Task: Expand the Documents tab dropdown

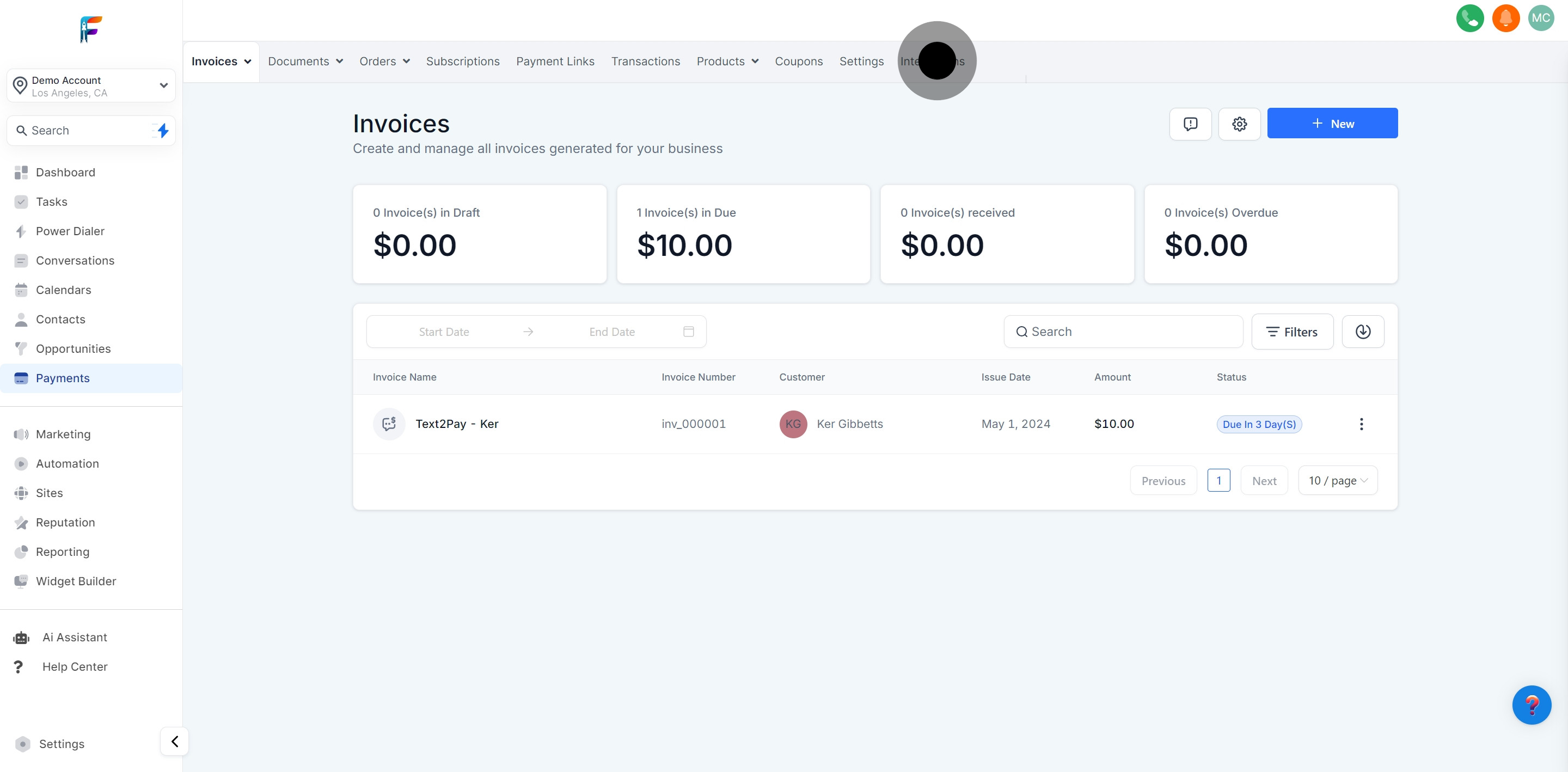Action: [305, 62]
